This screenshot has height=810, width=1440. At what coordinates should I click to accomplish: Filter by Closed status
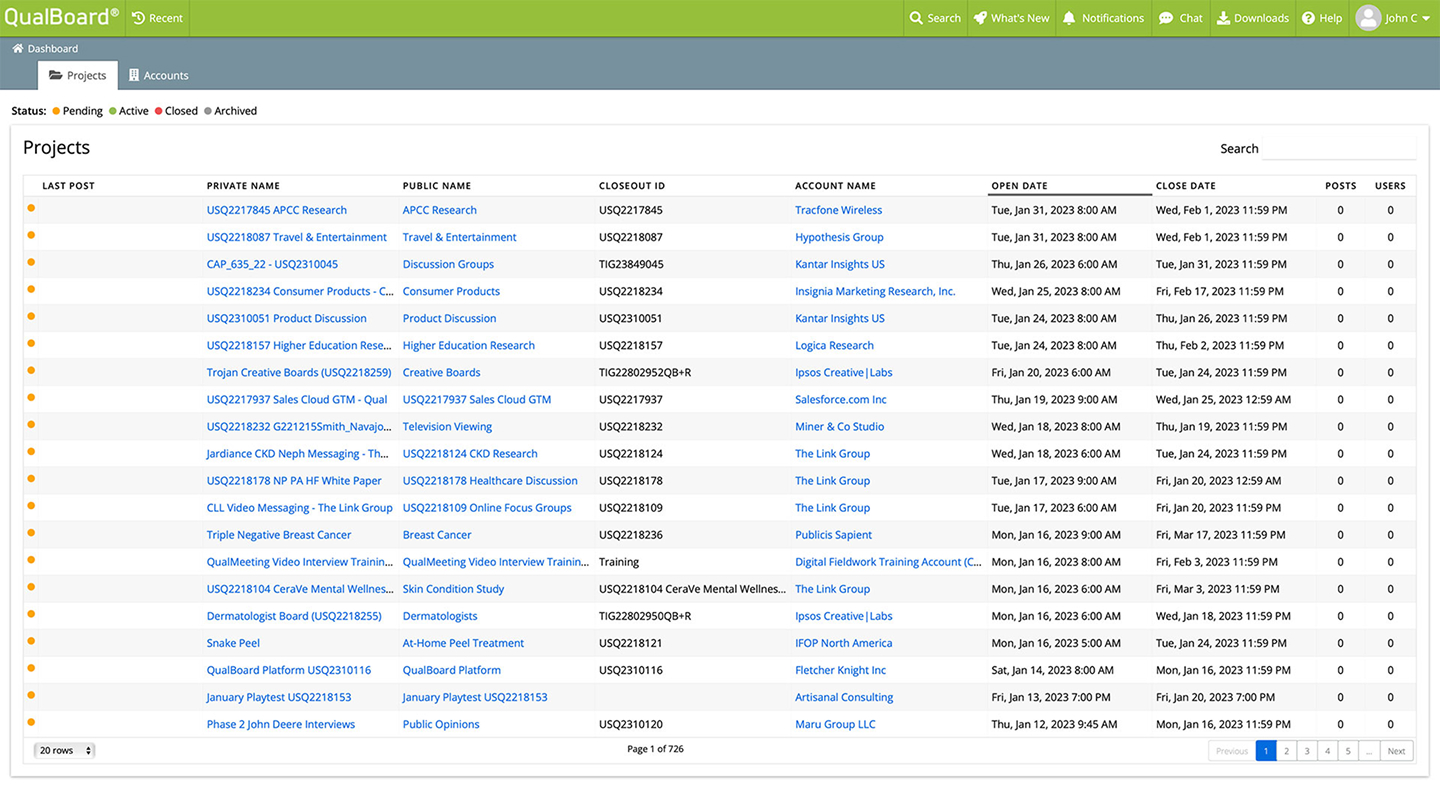tap(176, 111)
